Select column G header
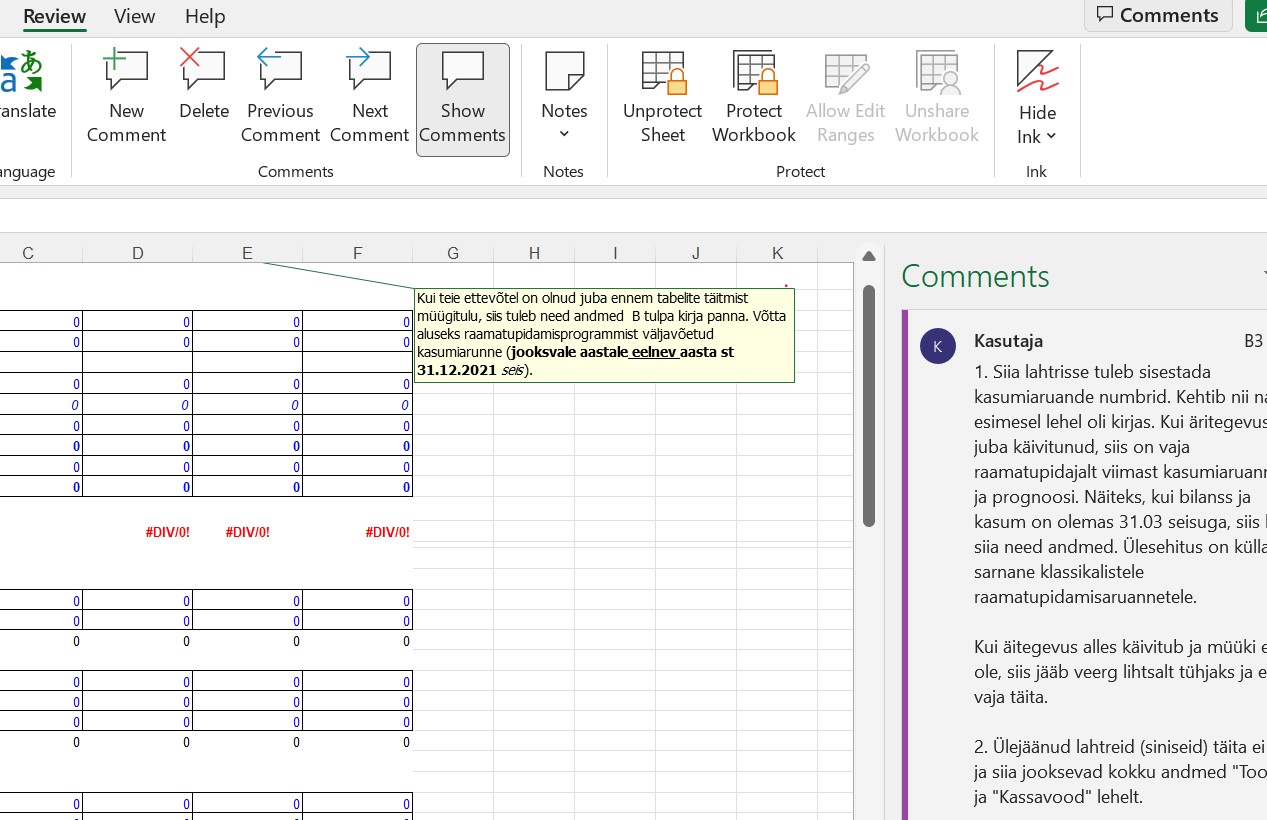The image size is (1267, 820). (453, 253)
